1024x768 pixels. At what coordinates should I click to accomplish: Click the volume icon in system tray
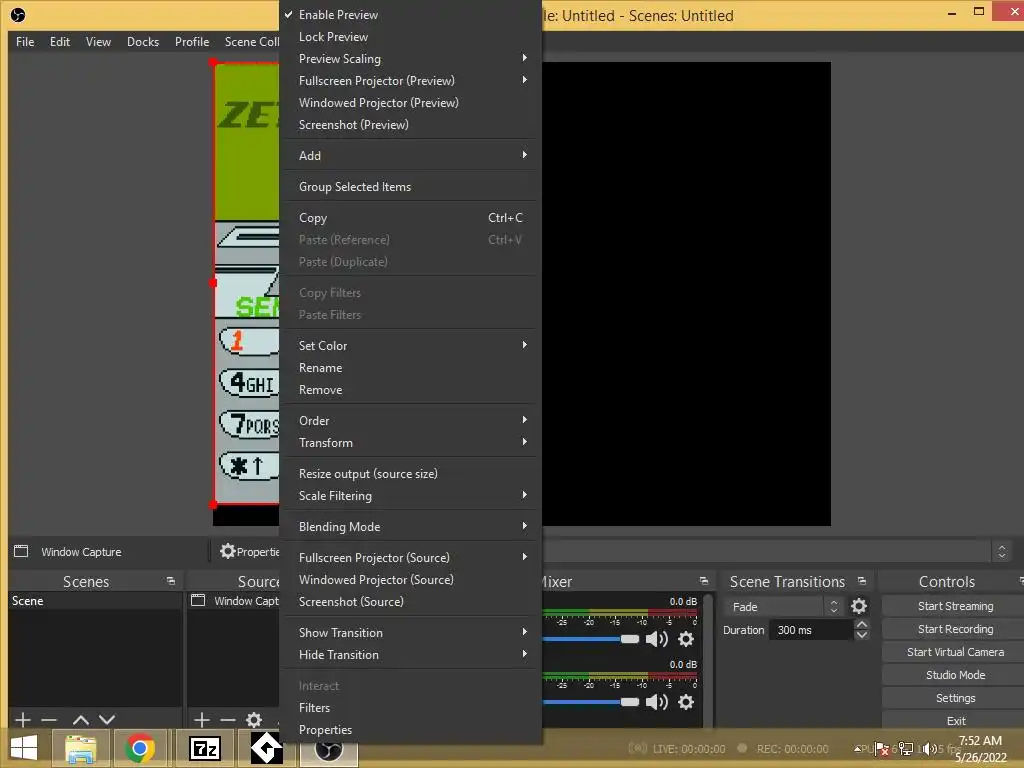click(x=929, y=748)
